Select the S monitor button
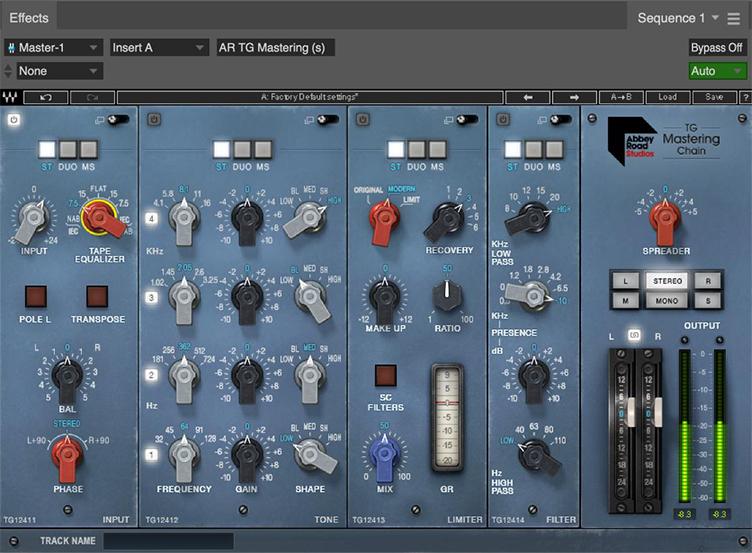 (x=708, y=301)
